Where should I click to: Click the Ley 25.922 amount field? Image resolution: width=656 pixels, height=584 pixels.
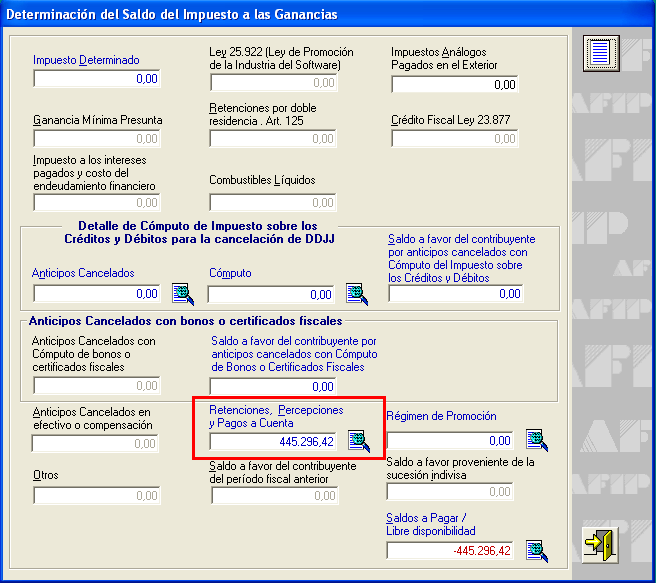[x=273, y=83]
